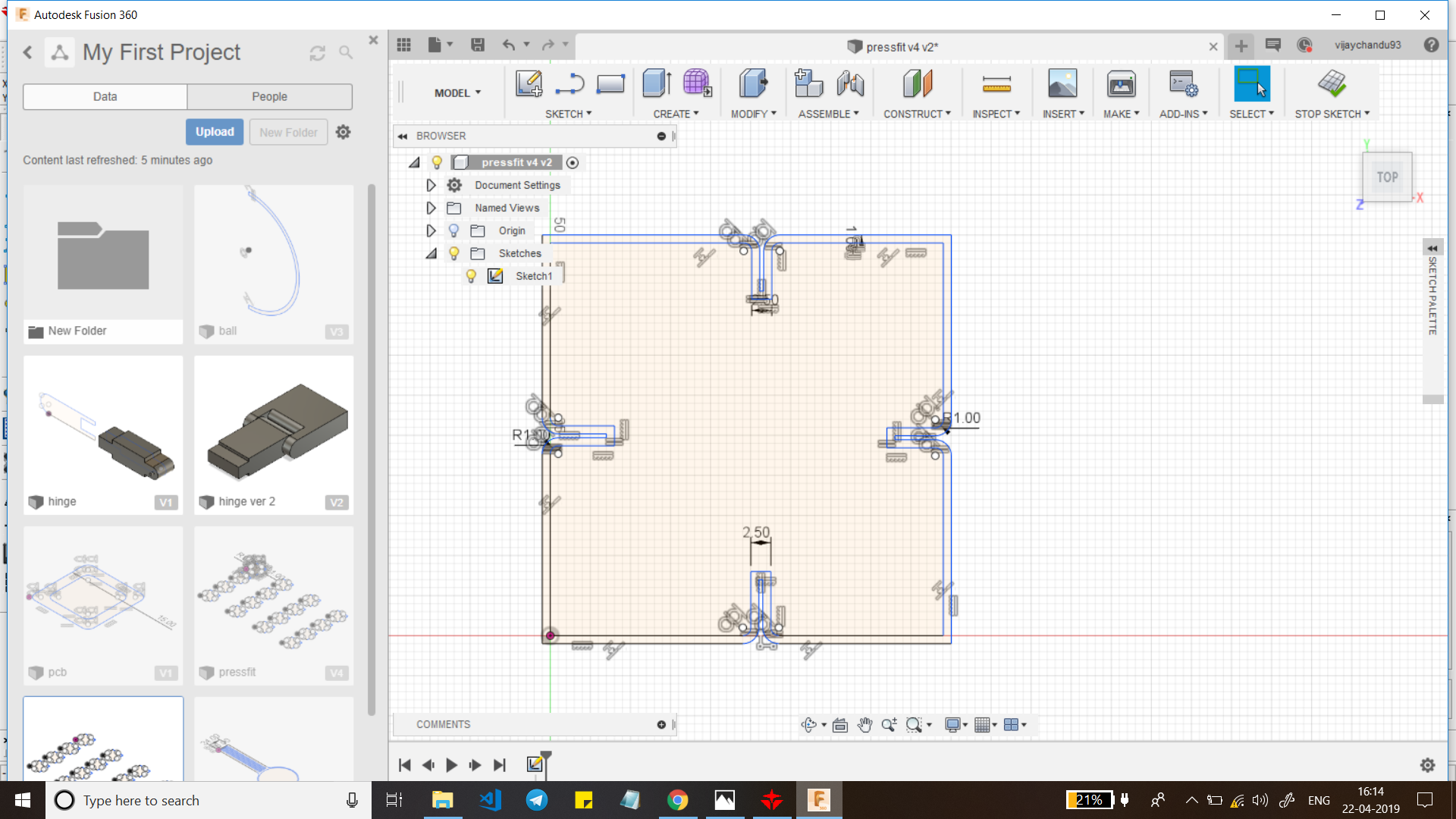The image size is (1456, 819).
Task: Toggle visibility of Sketch1
Action: (471, 276)
